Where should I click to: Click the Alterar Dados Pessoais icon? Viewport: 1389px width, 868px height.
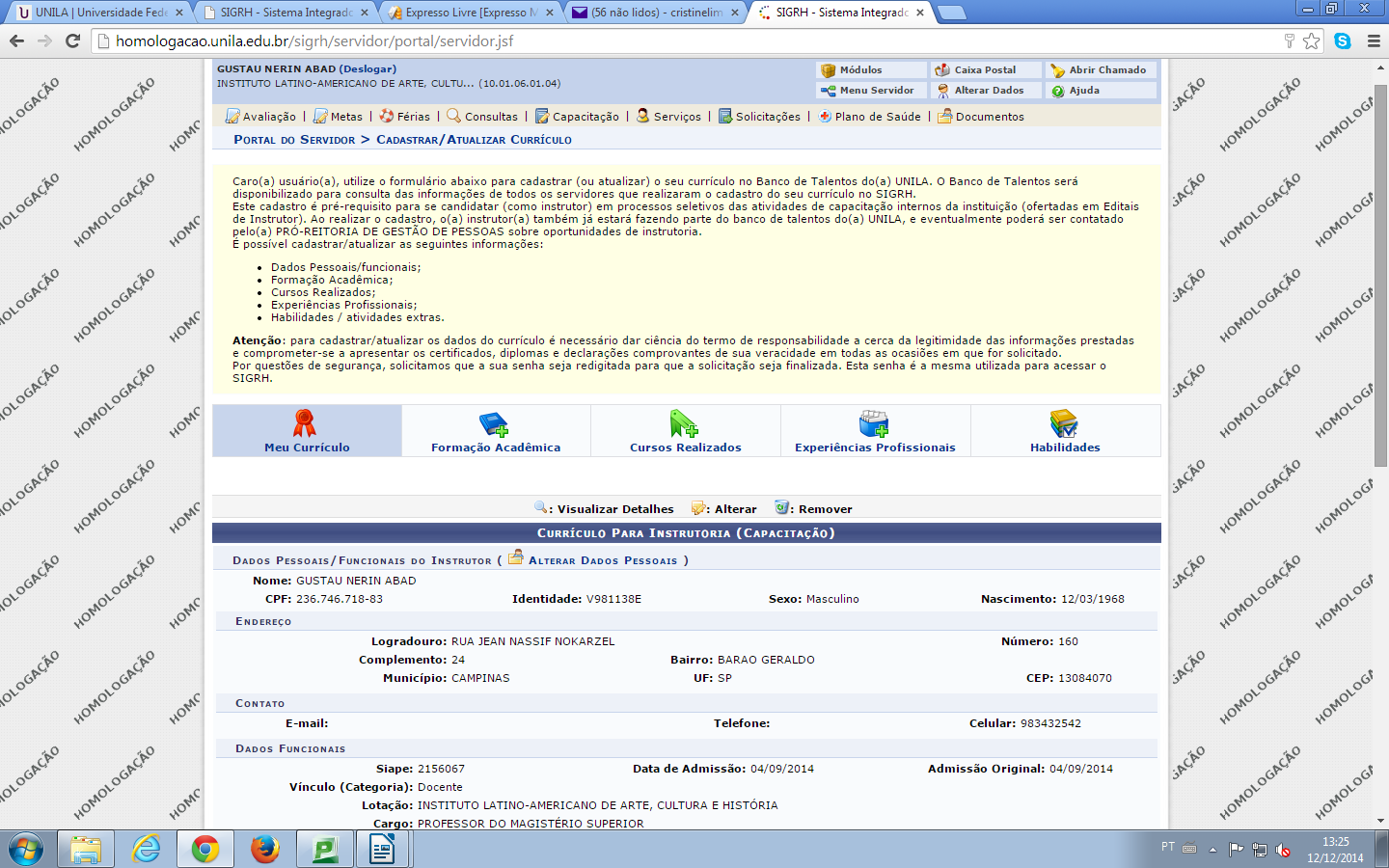[516, 557]
